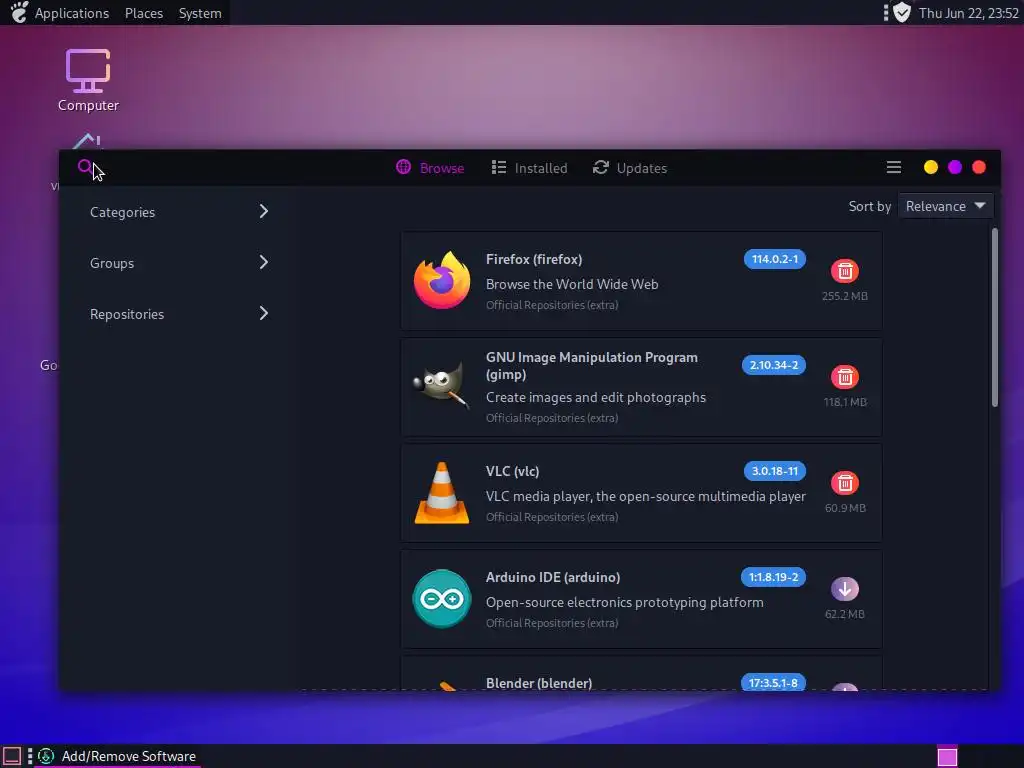This screenshot has width=1024, height=768.
Task: Switch to the Installed tab
Action: (x=529, y=168)
